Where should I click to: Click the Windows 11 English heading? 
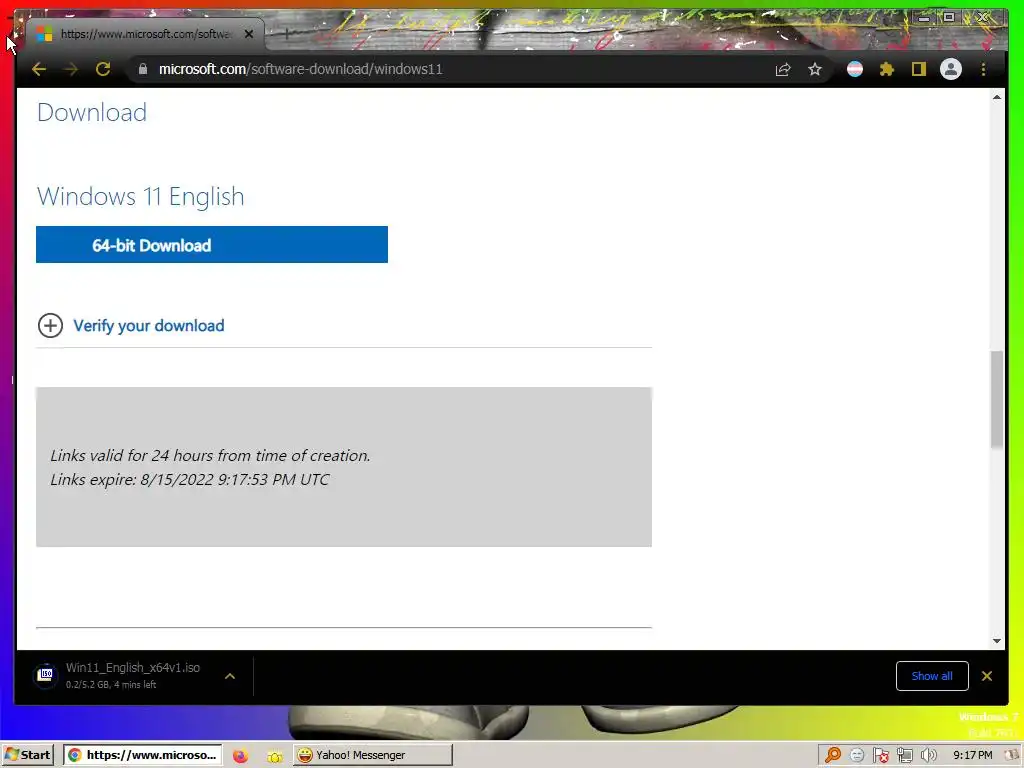click(140, 197)
